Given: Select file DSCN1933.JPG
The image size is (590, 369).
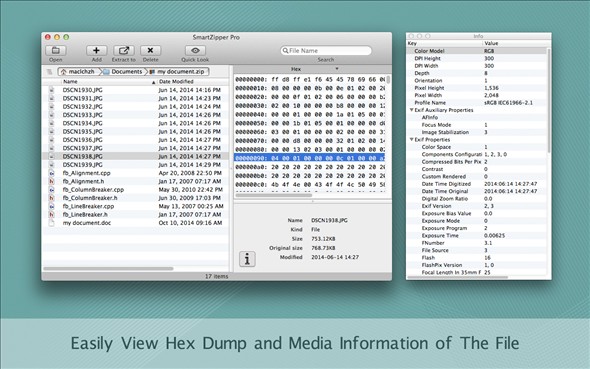Looking at the screenshot, I should [135, 115].
